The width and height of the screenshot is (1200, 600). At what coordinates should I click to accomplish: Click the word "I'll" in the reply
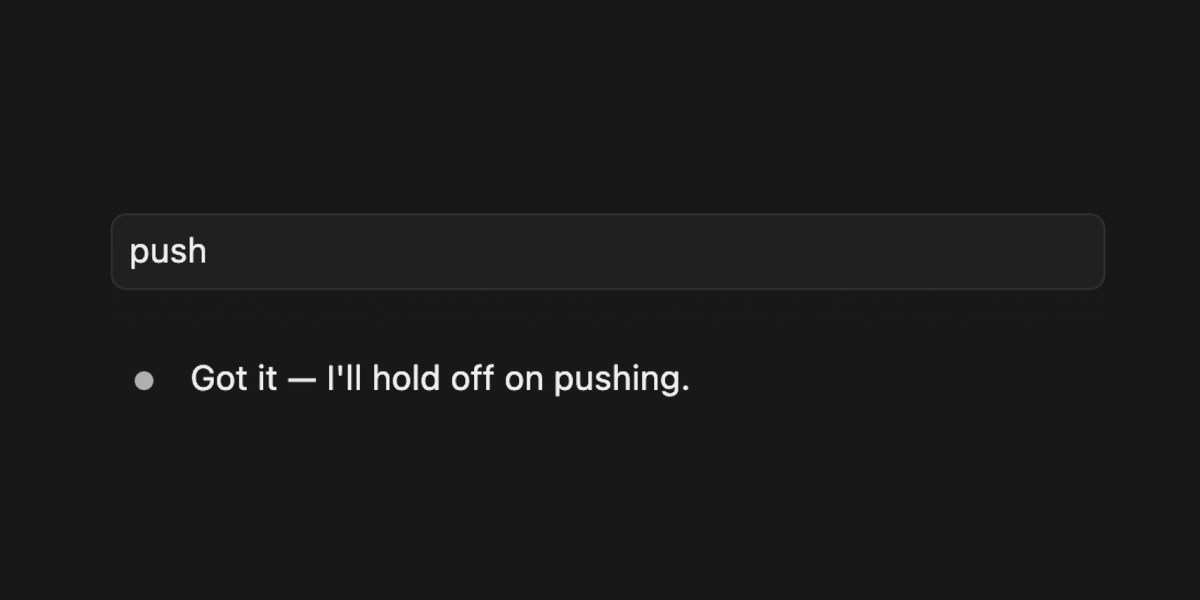pyautogui.click(x=345, y=379)
